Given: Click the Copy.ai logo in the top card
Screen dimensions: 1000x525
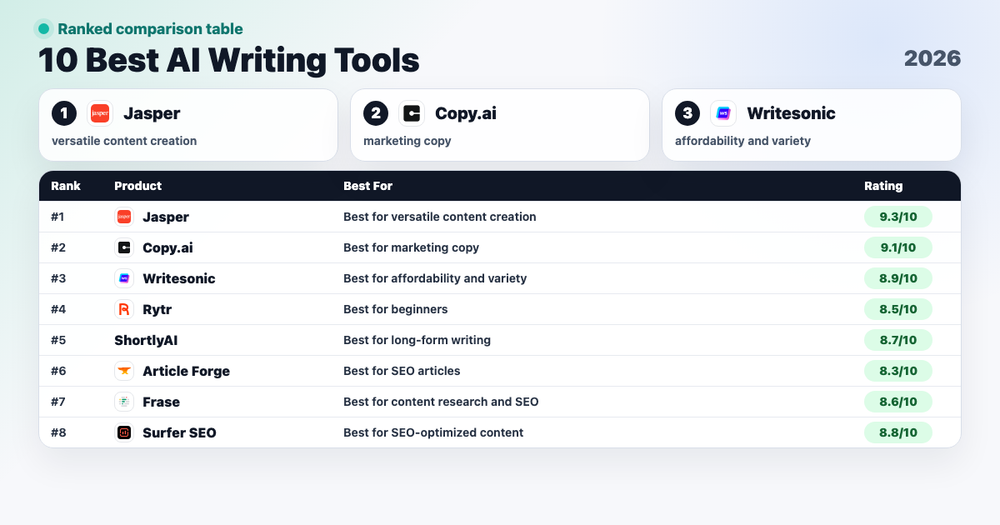Looking at the screenshot, I should [x=411, y=114].
